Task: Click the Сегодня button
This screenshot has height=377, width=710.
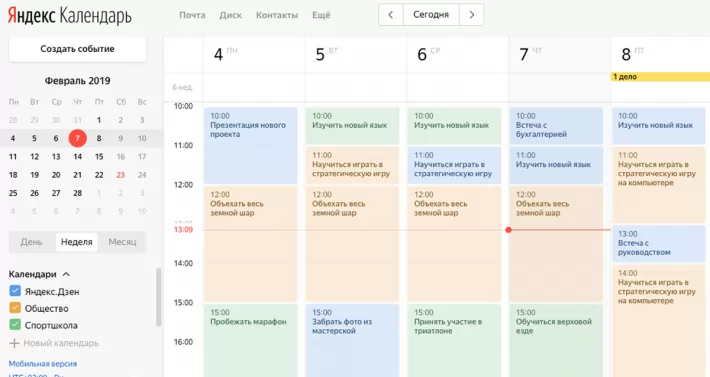Action: pyautogui.click(x=431, y=15)
